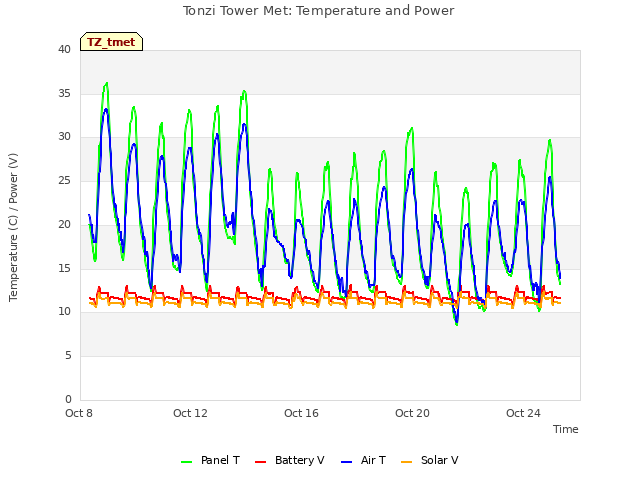This screenshot has height=480, width=640.
Task: Click the 'Oct 24' x-axis label
Action: (x=523, y=413)
